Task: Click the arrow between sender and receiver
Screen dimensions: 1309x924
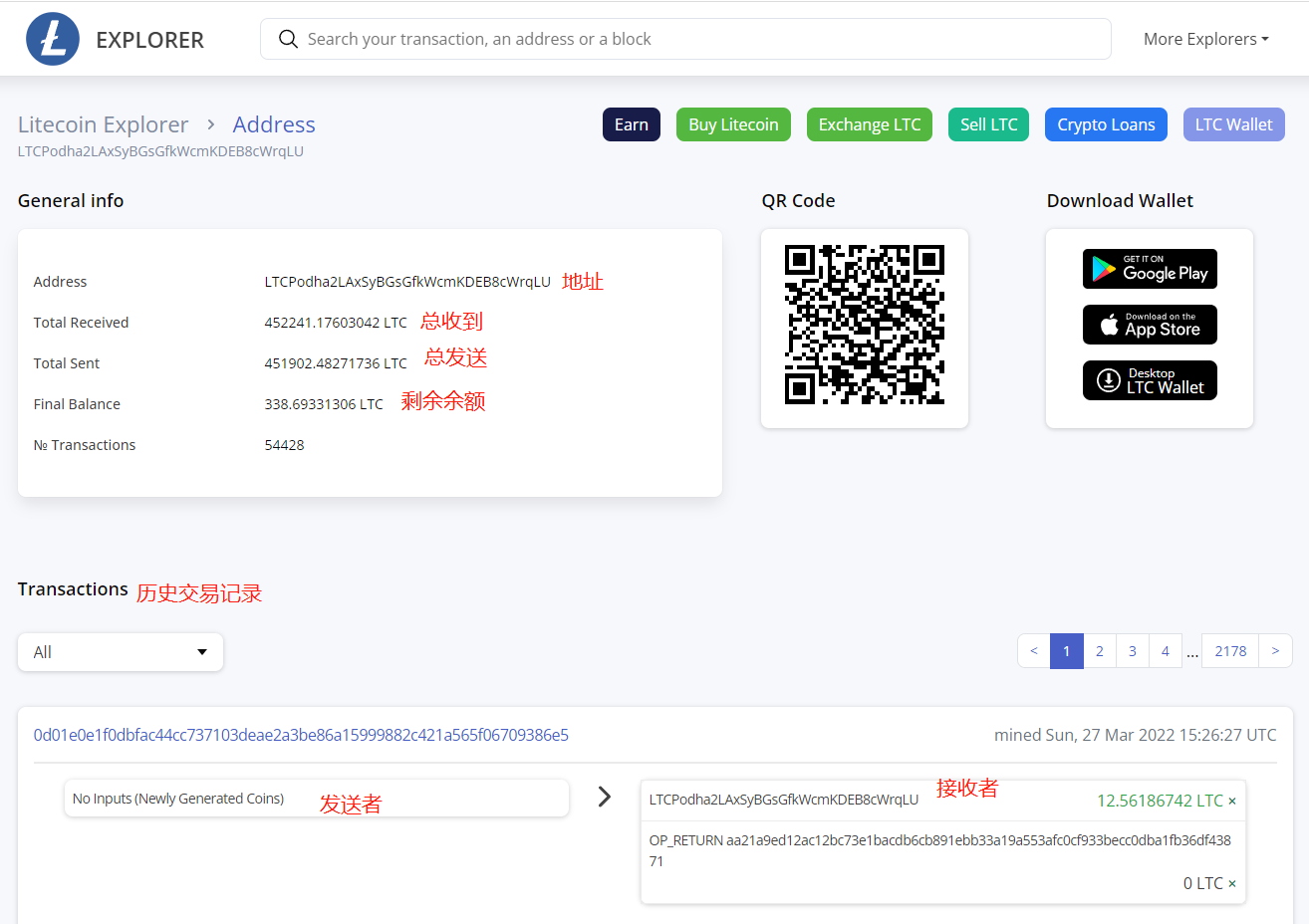Action: pyautogui.click(x=604, y=797)
